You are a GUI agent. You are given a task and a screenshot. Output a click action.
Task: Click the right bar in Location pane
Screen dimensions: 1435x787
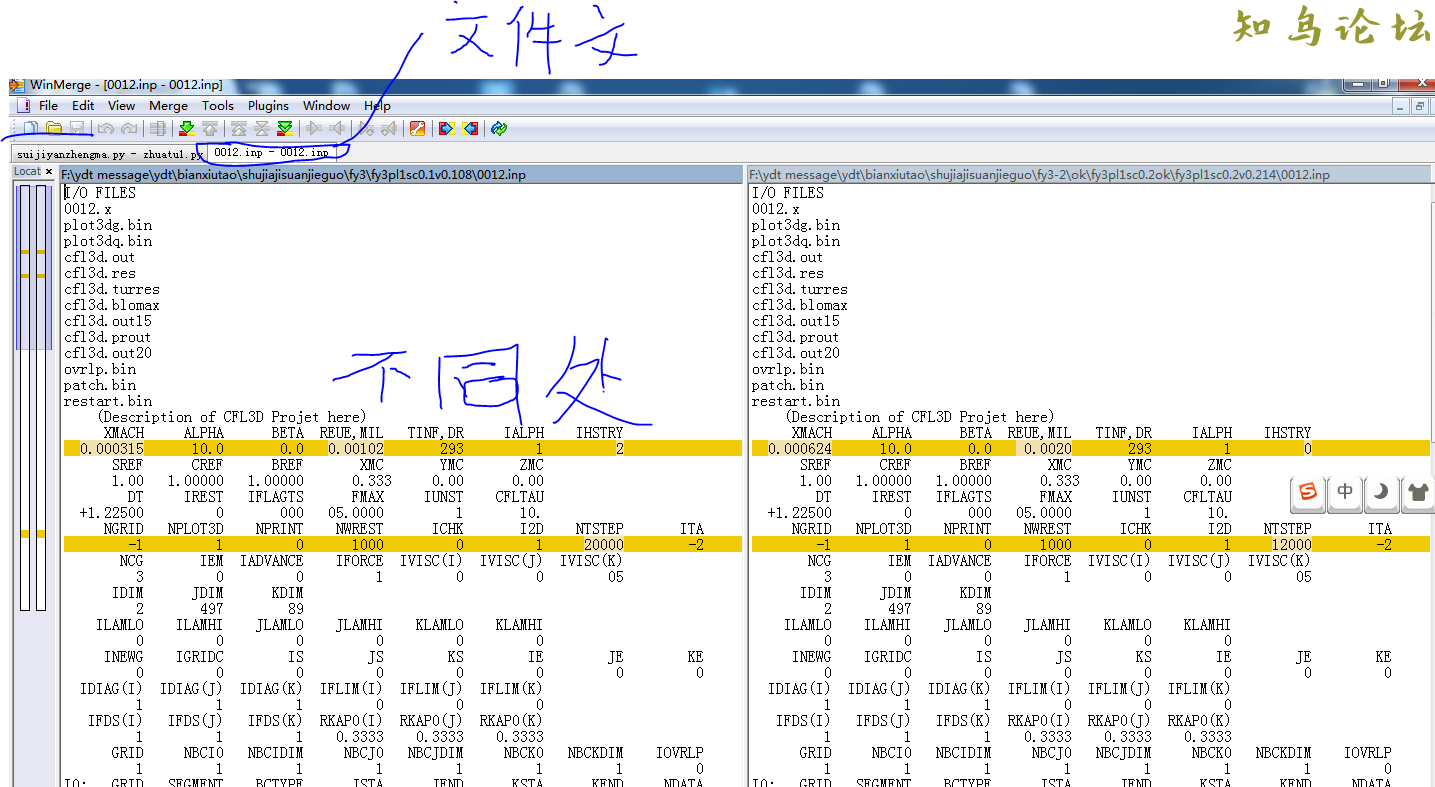point(41,397)
